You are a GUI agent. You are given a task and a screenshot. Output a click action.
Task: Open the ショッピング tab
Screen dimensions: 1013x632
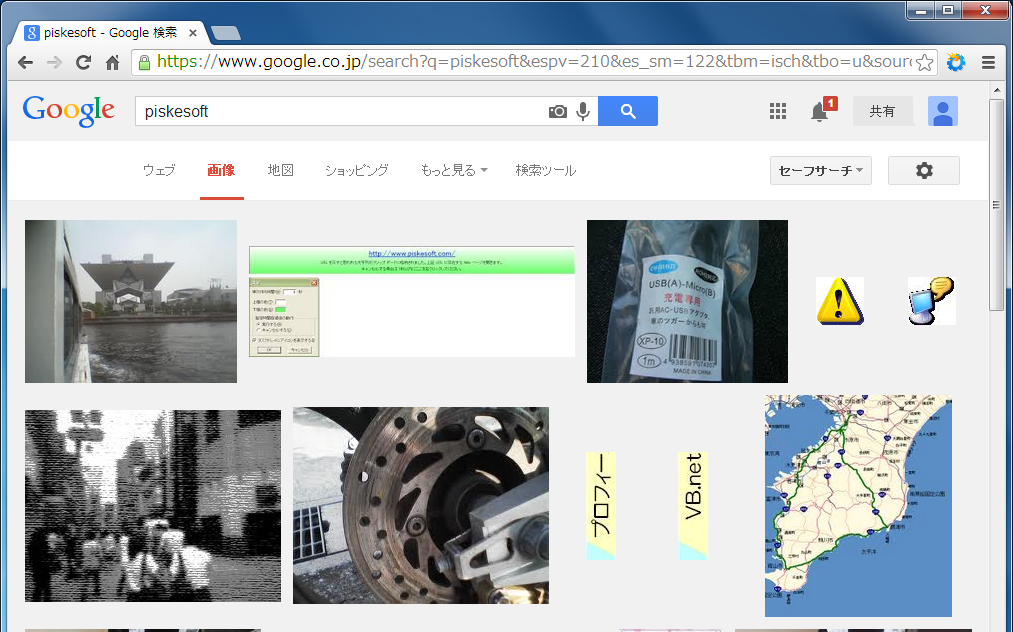357,171
